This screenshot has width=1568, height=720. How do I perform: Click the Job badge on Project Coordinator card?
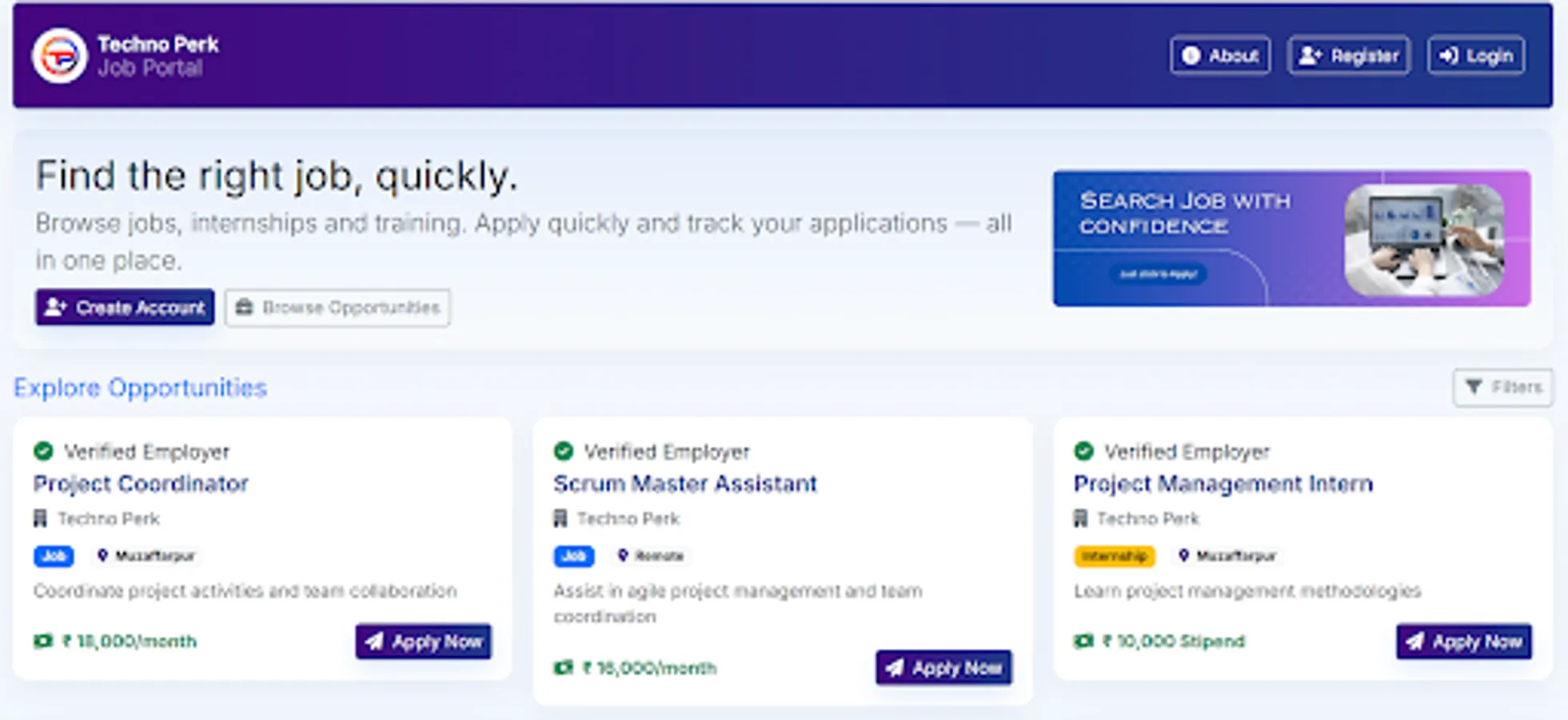(54, 556)
